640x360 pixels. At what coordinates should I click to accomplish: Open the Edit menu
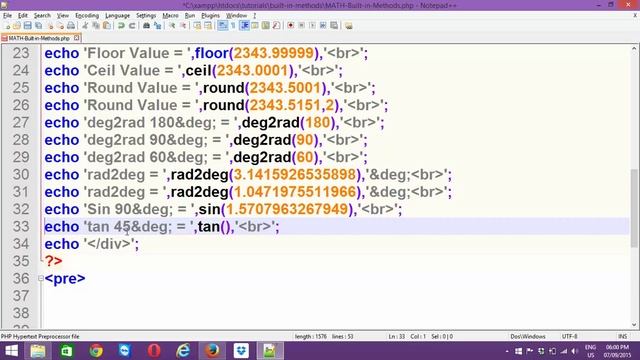pos(23,16)
